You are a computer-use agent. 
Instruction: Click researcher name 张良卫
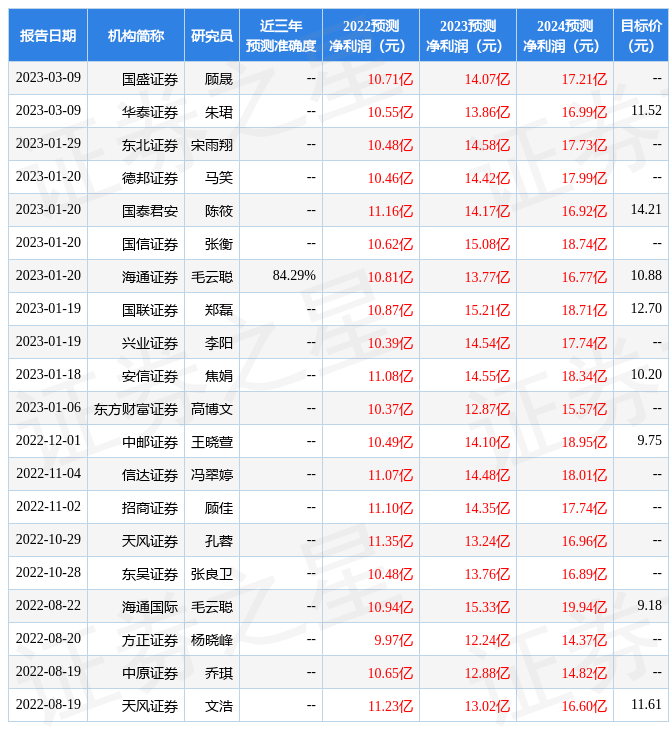click(x=212, y=575)
